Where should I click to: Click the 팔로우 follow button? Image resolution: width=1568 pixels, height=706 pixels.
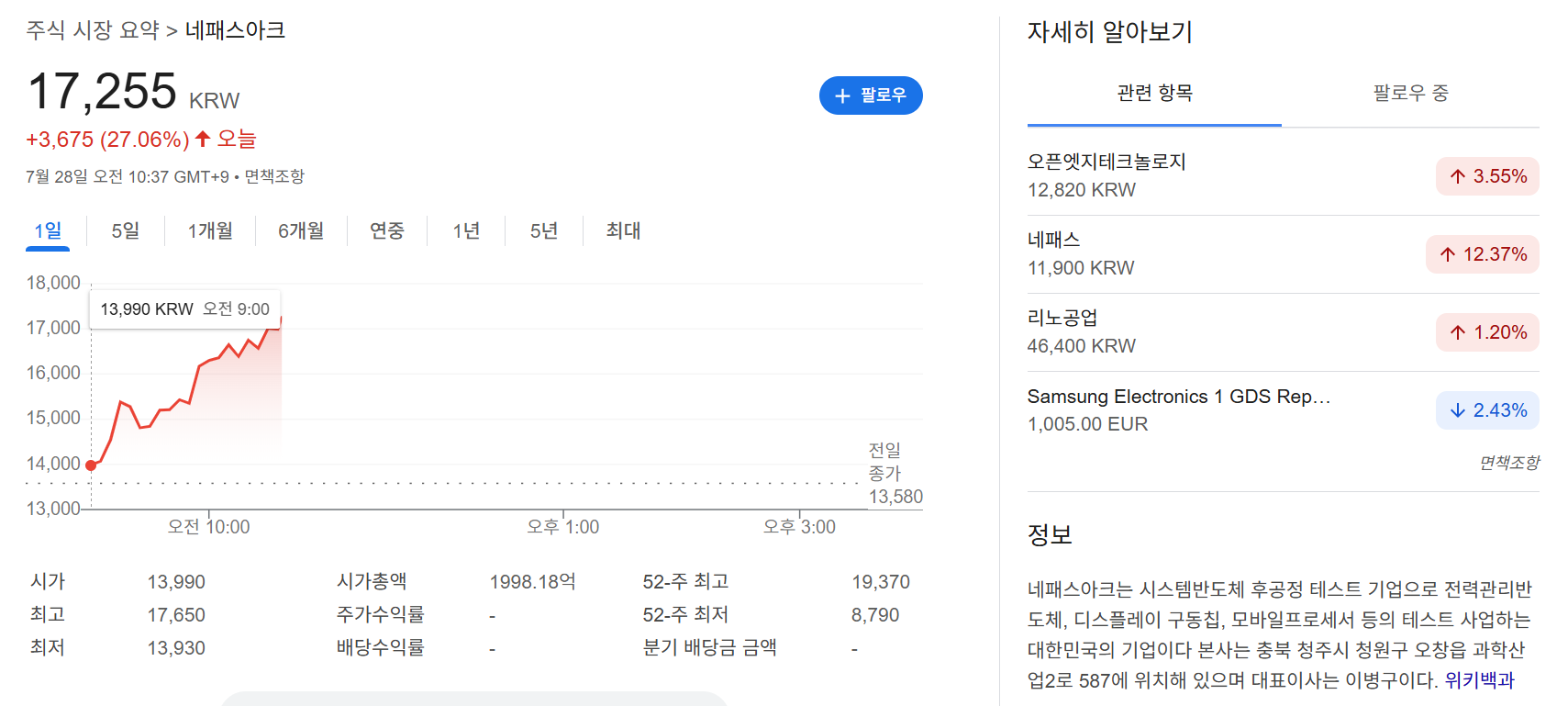[871, 95]
